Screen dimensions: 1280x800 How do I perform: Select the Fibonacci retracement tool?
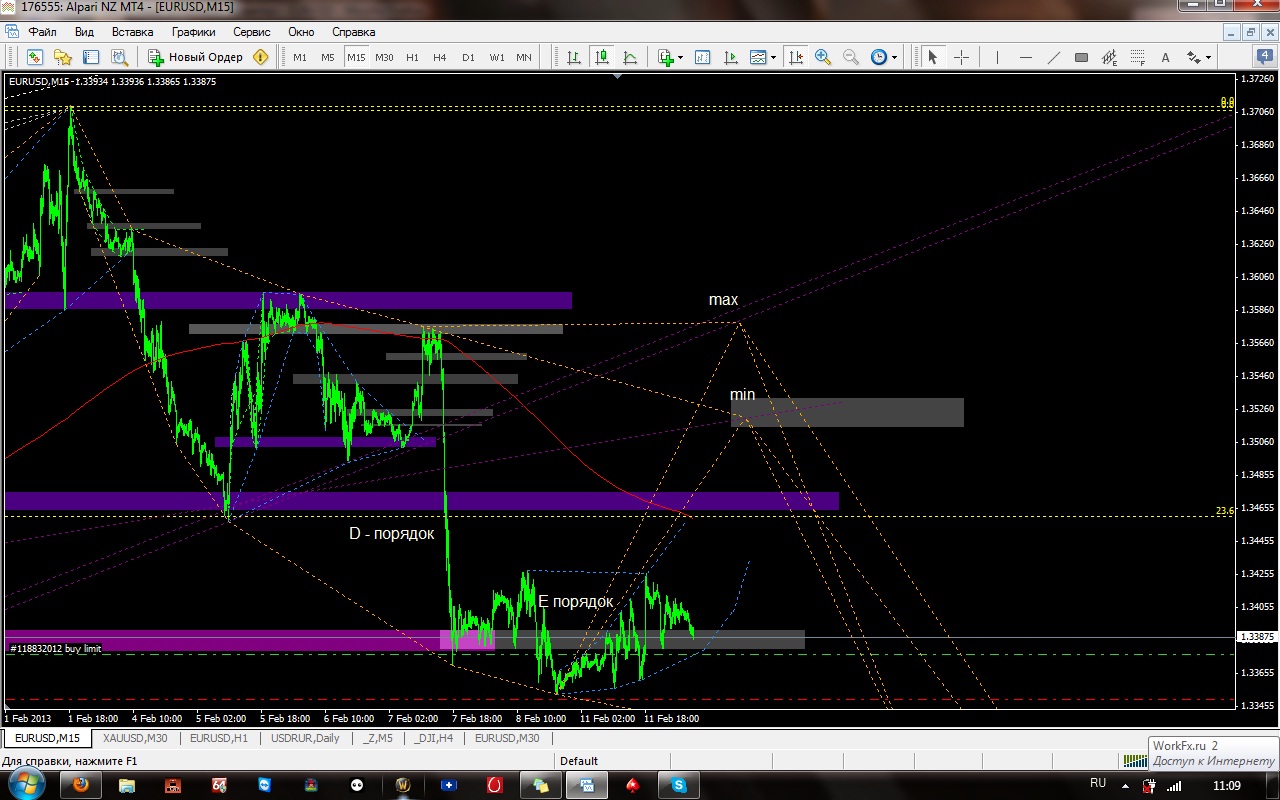coord(1137,57)
